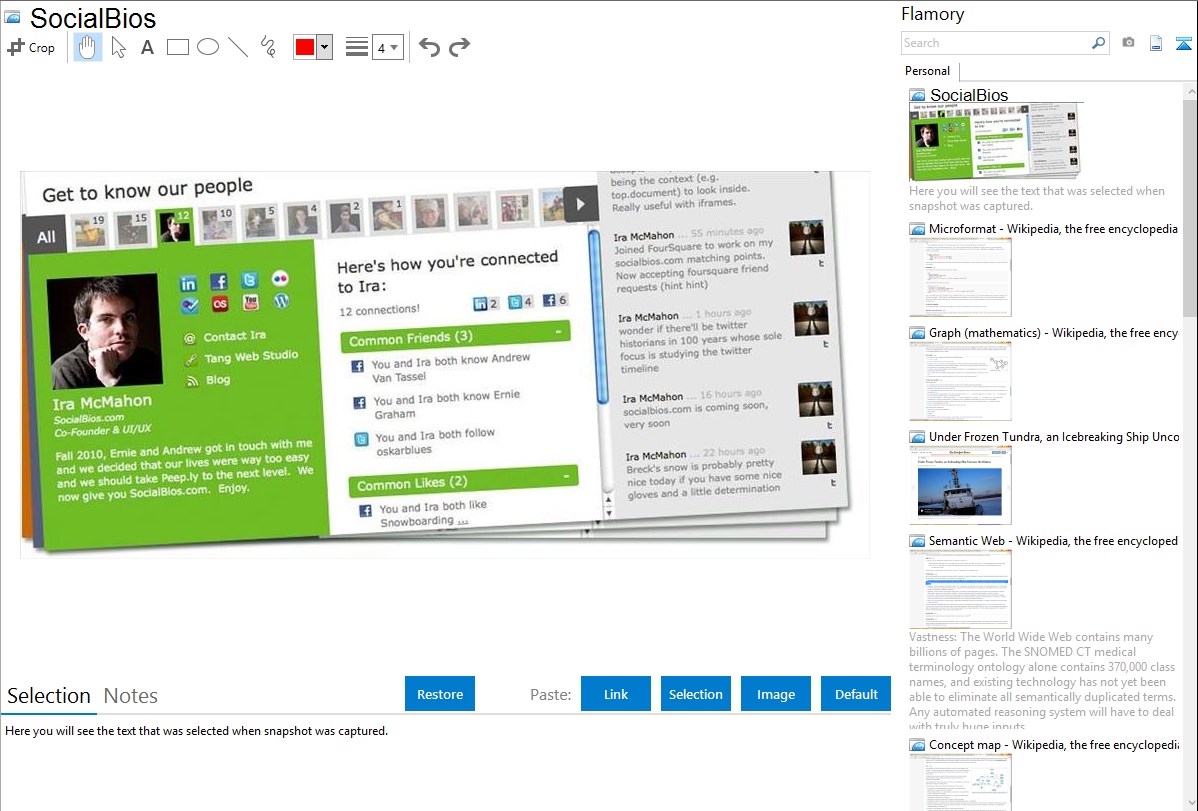This screenshot has height=811, width=1198.
Task: Redo the last undone edit
Action: tap(459, 47)
